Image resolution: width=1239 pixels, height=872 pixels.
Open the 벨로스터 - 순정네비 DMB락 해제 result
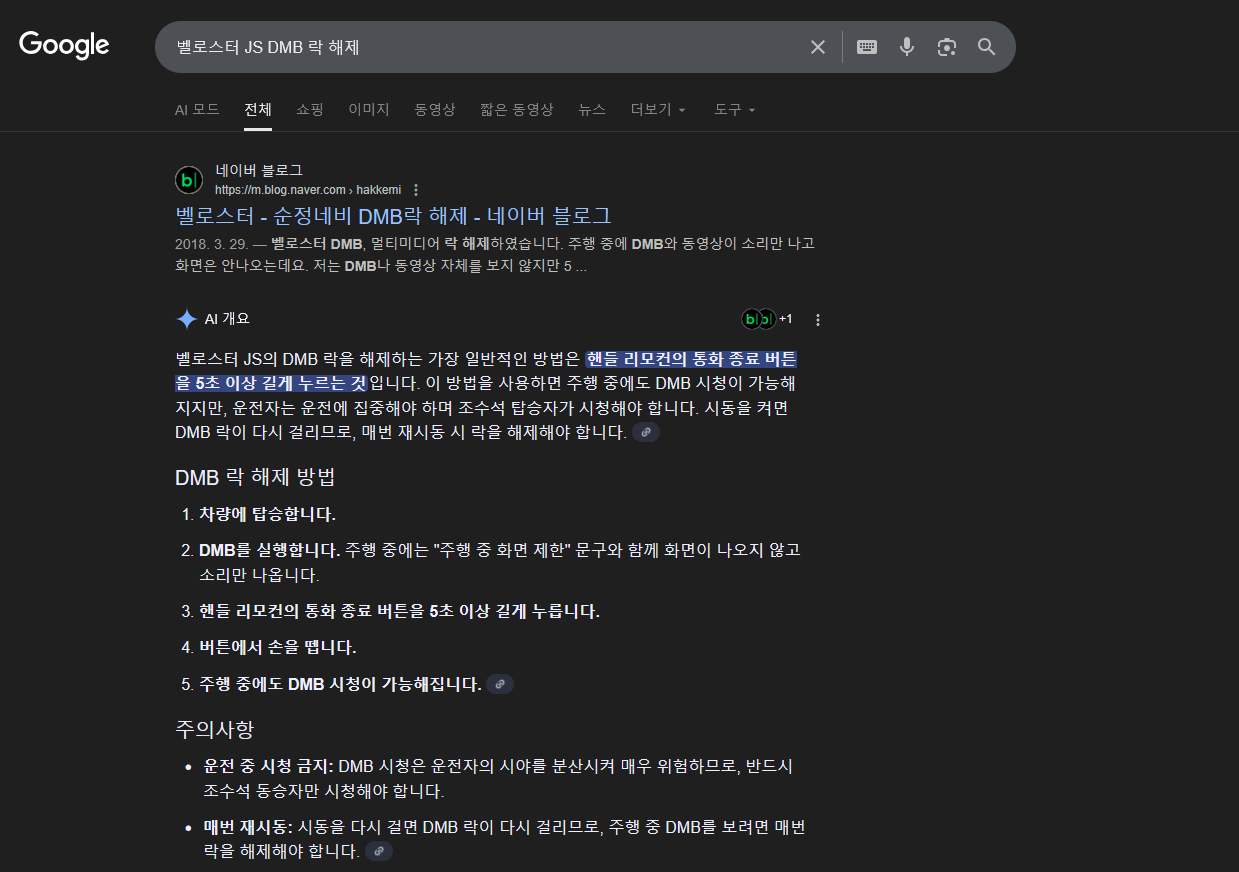click(x=393, y=215)
